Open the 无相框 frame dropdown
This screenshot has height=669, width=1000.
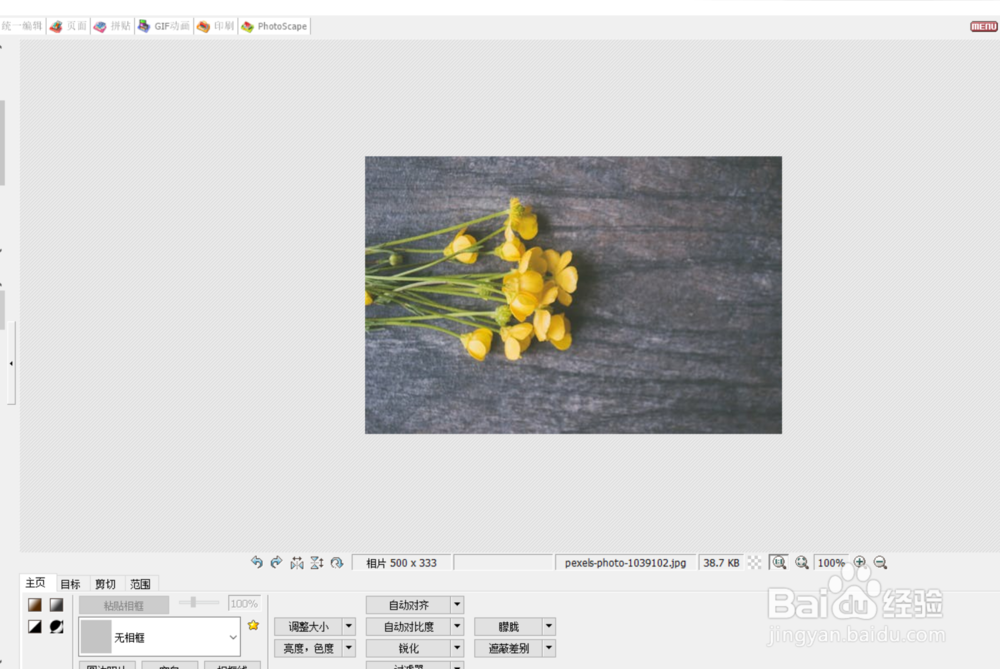(x=159, y=636)
